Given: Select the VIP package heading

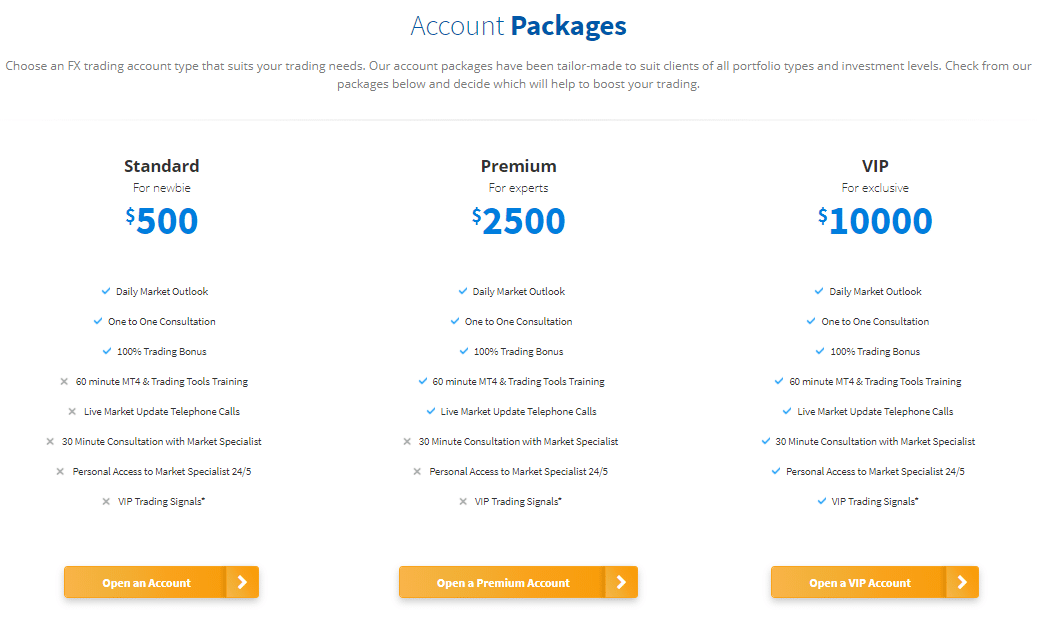Looking at the screenshot, I should (x=875, y=165).
